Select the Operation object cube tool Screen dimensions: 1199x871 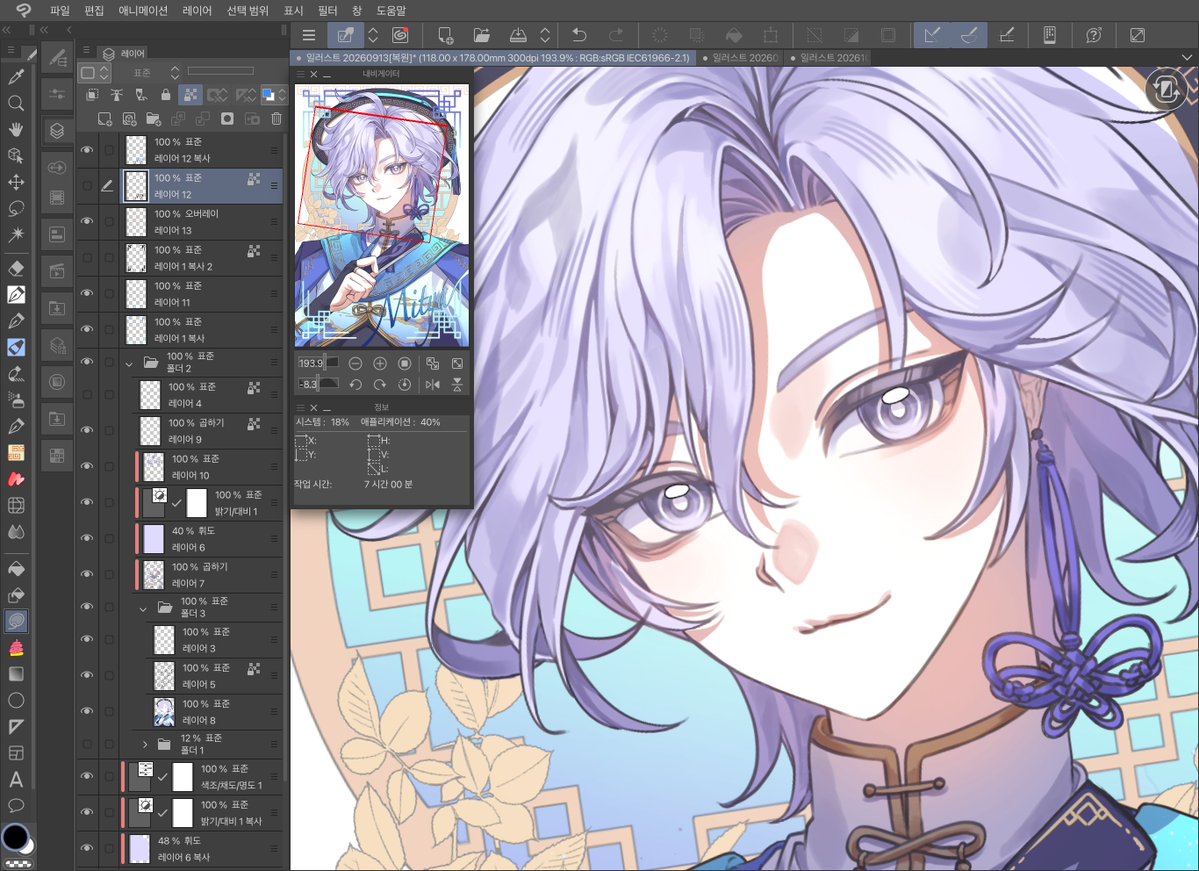point(15,155)
